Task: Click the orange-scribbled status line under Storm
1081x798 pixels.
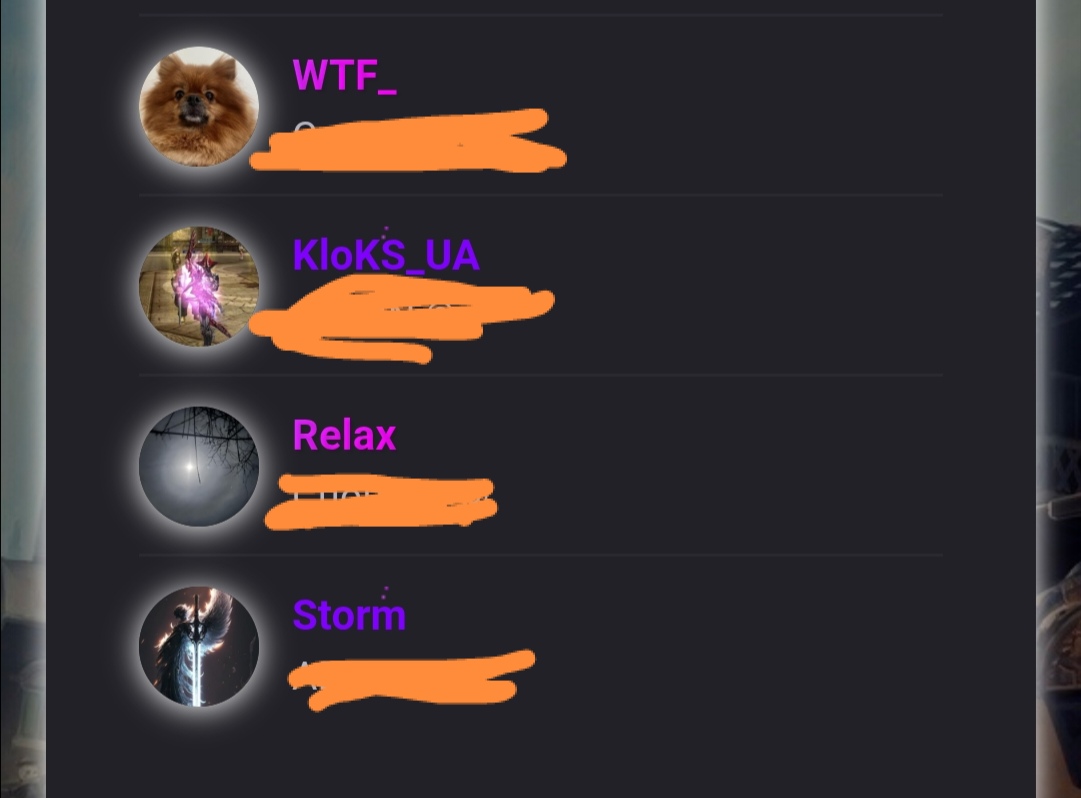Action: tap(411, 680)
